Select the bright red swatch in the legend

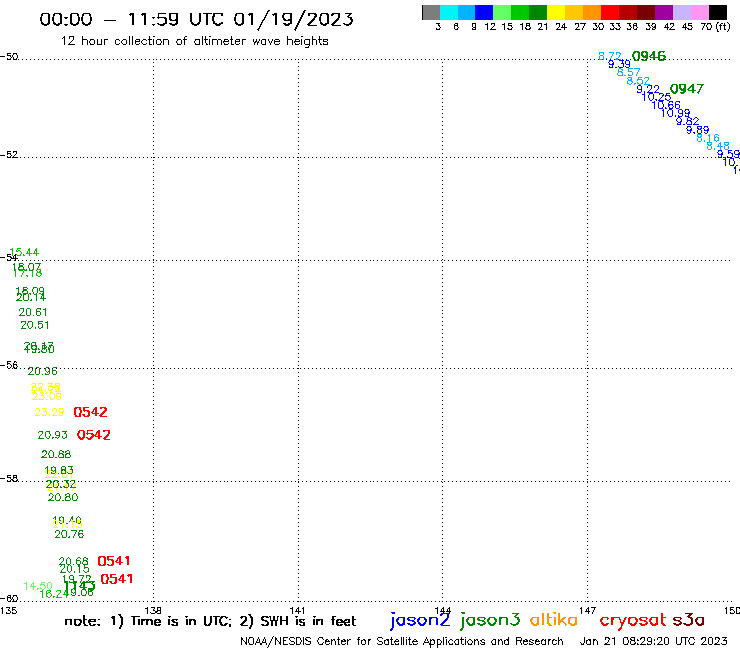point(609,12)
